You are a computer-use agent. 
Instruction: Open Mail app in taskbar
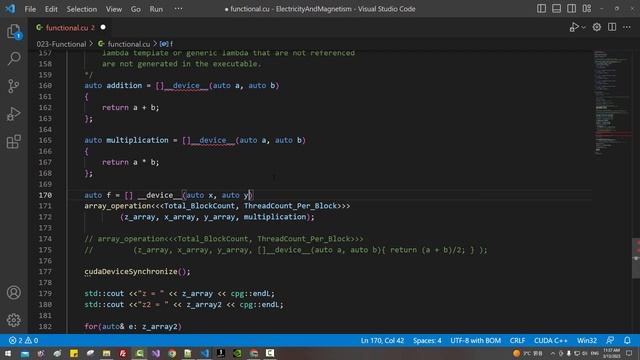[25, 353]
